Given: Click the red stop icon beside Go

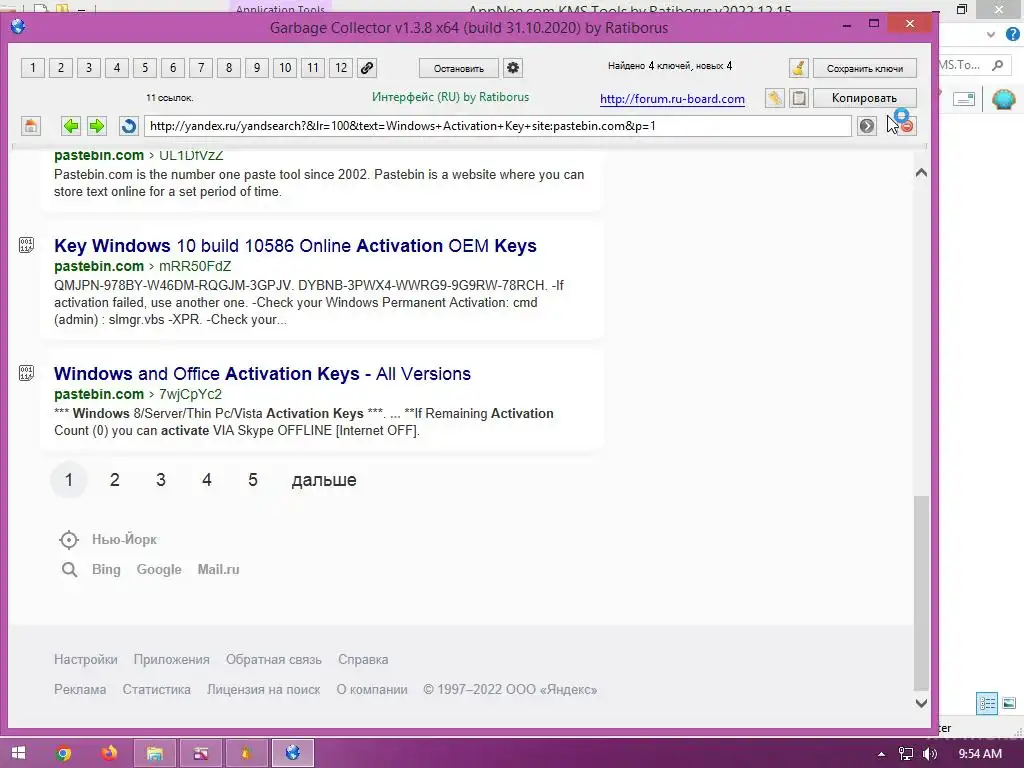Looking at the screenshot, I should pyautogui.click(x=906, y=126).
